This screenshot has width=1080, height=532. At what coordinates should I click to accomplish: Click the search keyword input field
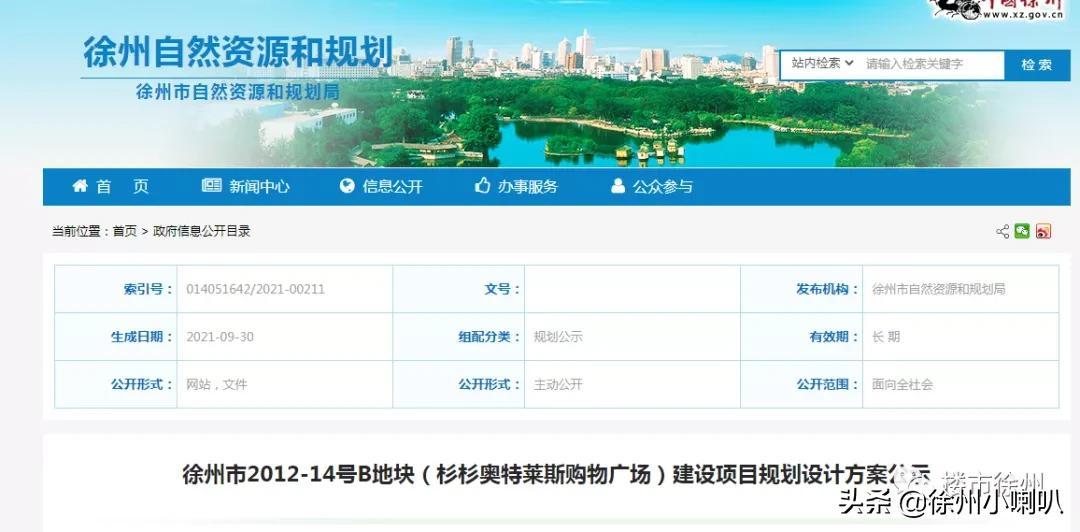coord(933,64)
